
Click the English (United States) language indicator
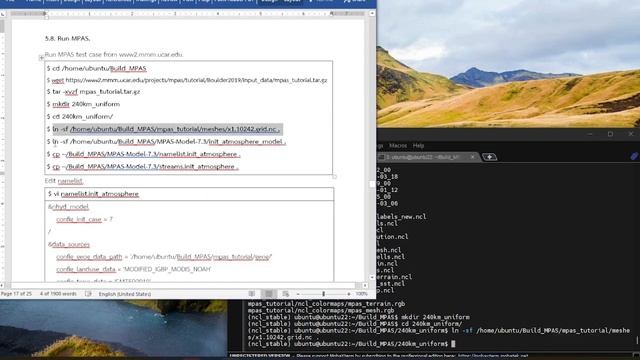pyautogui.click(x=124, y=294)
